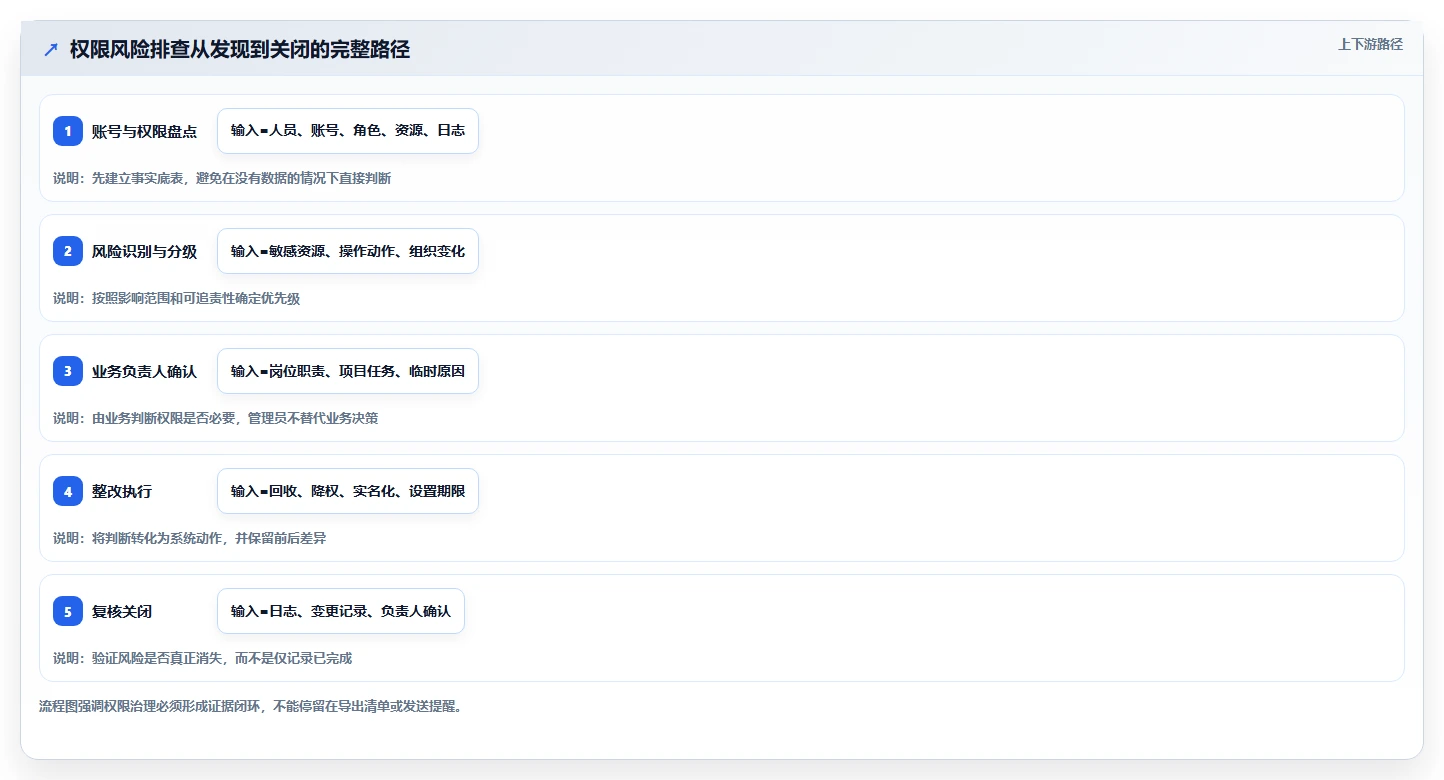Image resolution: width=1444 pixels, height=780 pixels.
Task: Click the step number 2 badge
Action: pyautogui.click(x=68, y=251)
